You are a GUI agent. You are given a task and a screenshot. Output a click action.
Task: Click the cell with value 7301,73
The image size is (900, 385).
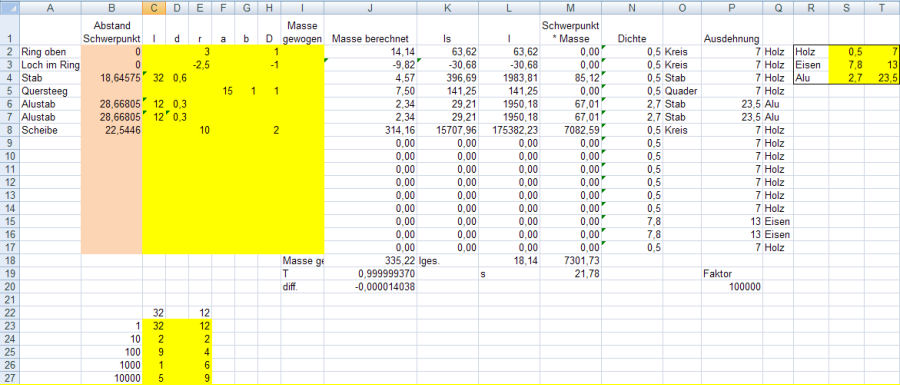tap(571, 261)
